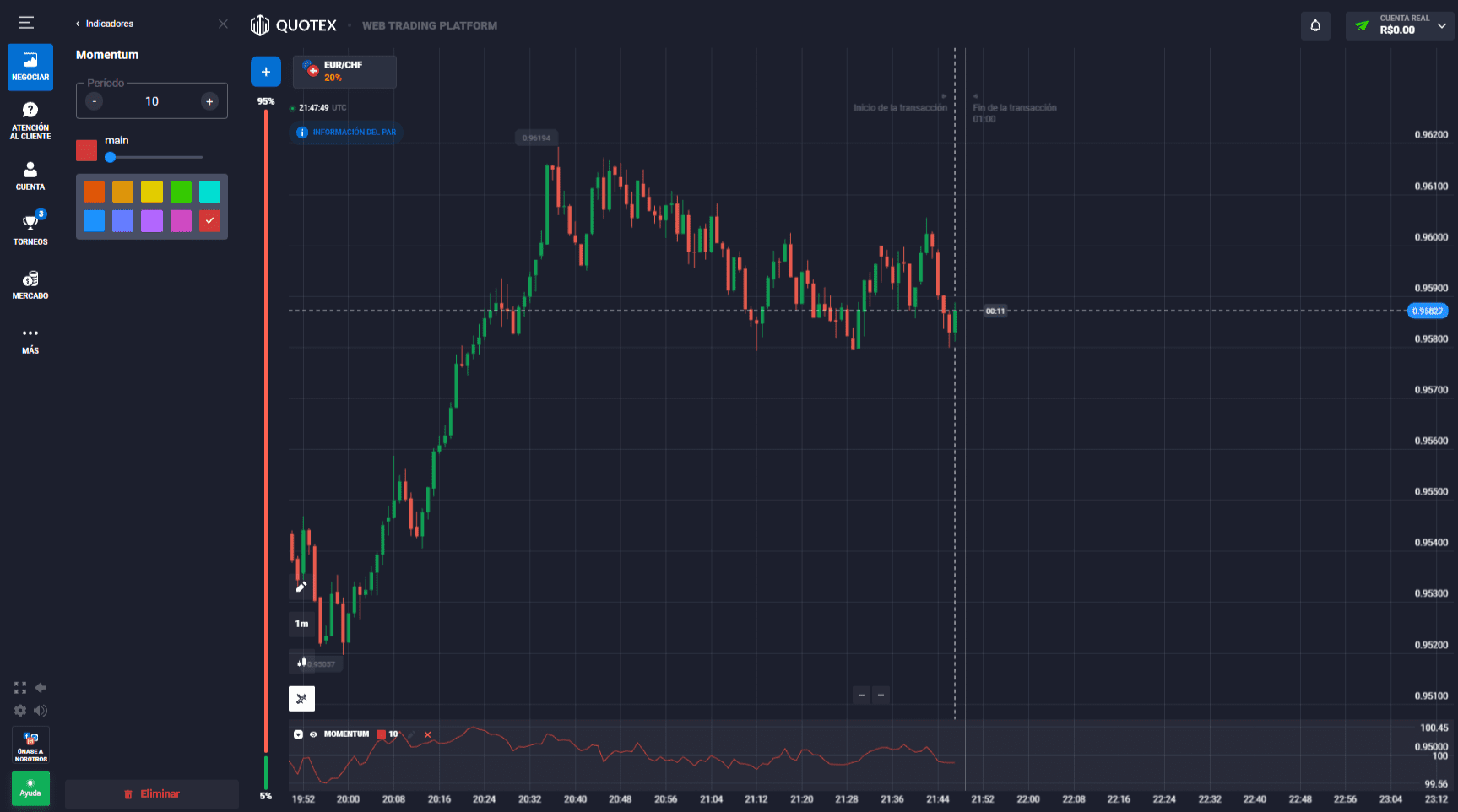Viewport: 1458px width, 812px height.
Task: Select the drawing pencil tool on chart
Action: pos(301,586)
